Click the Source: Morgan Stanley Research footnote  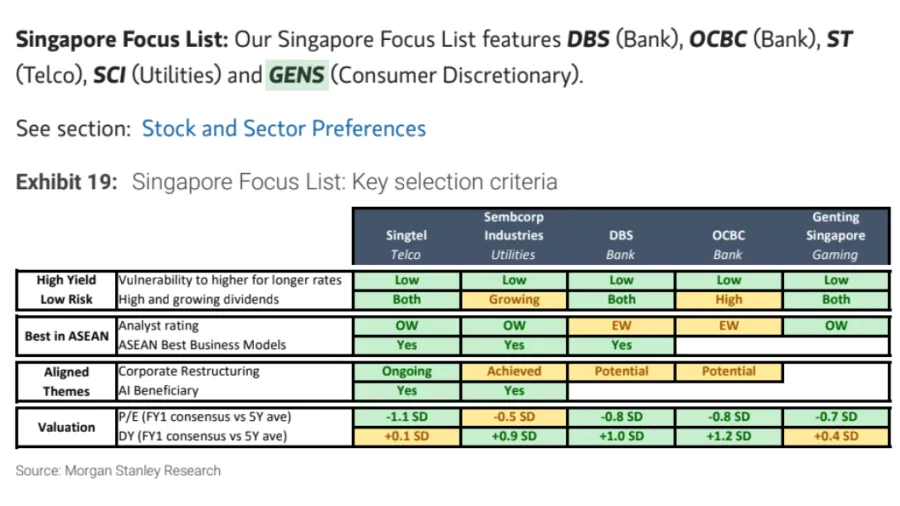118,470
